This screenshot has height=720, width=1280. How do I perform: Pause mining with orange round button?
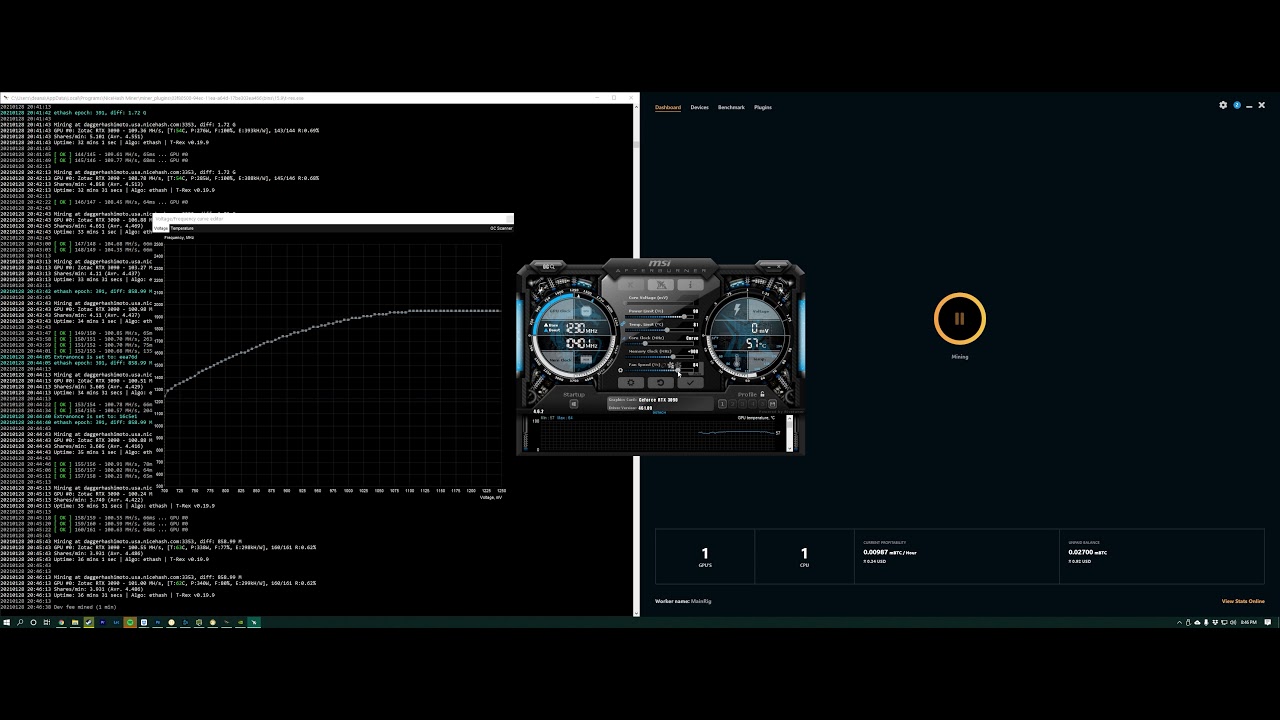click(960, 319)
